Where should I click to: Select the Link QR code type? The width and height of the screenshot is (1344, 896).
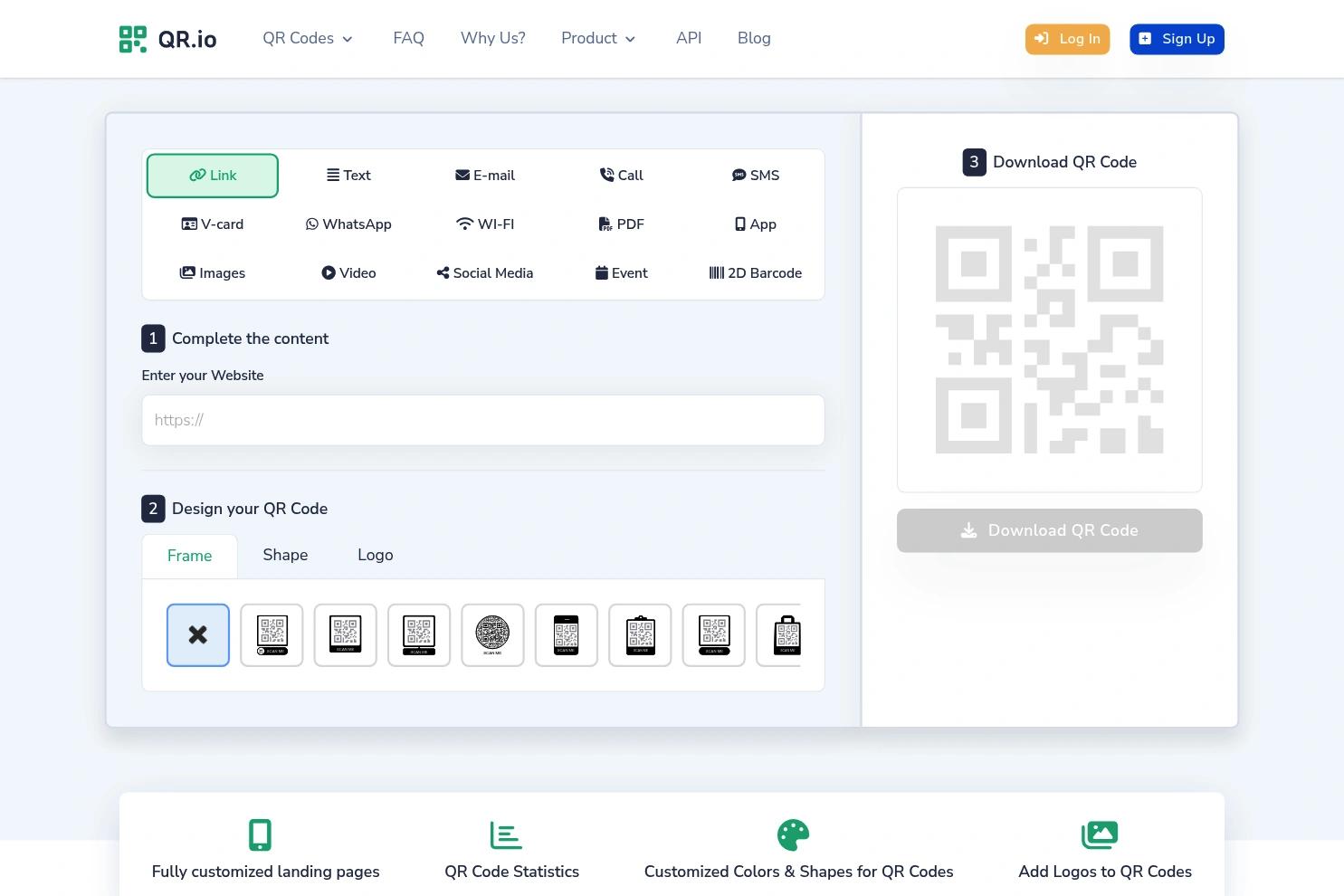(x=213, y=176)
